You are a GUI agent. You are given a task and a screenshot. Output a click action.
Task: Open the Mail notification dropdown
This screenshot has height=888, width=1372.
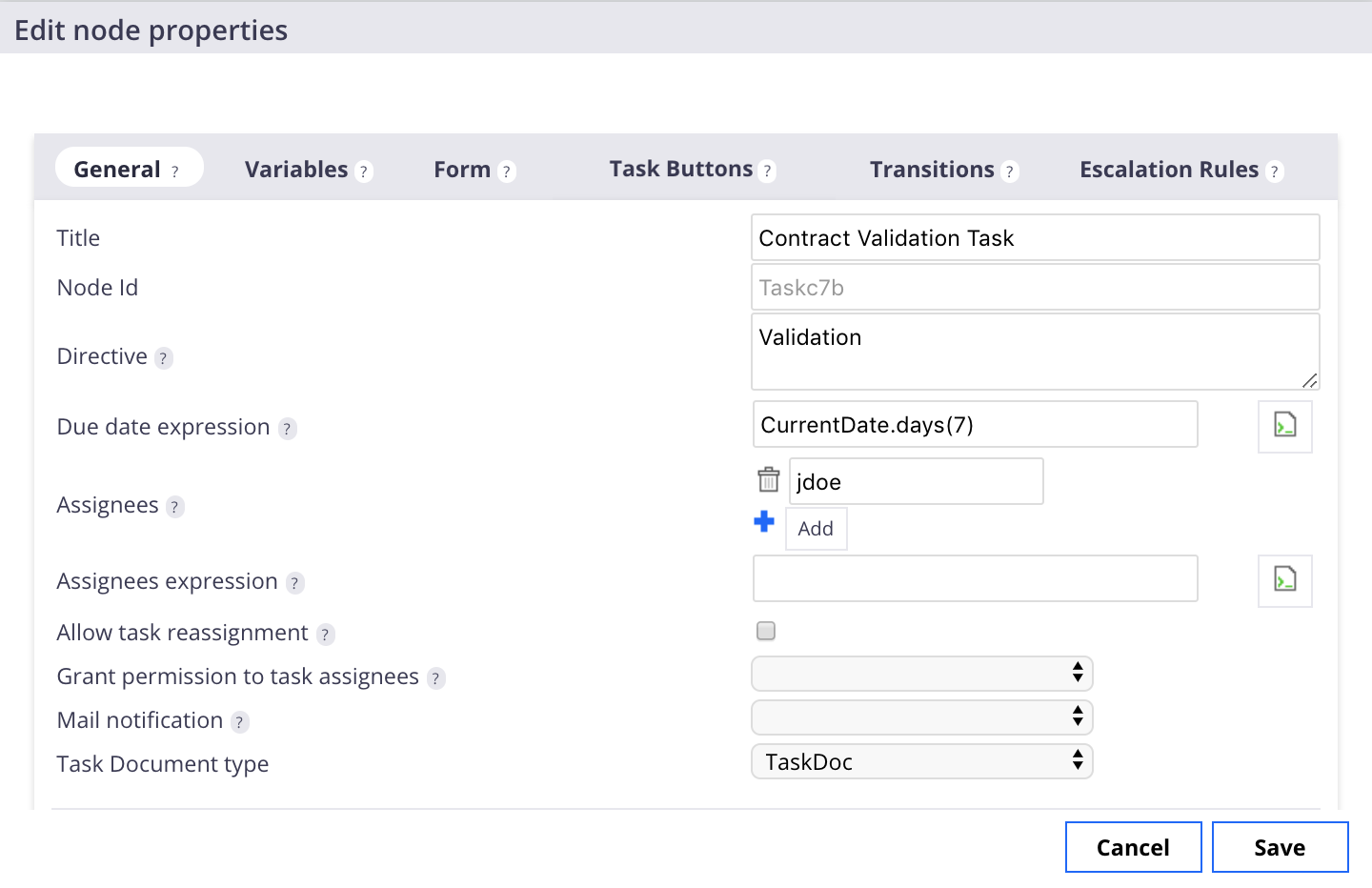922,717
